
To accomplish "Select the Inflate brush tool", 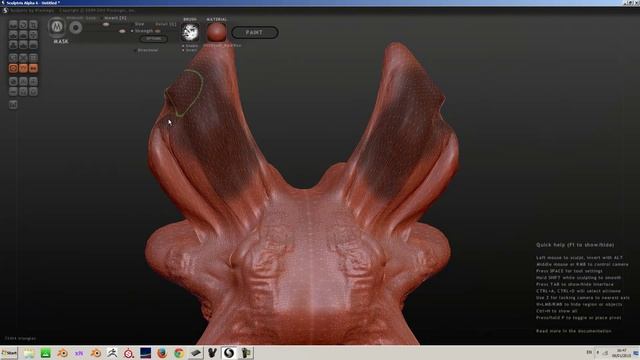I will (13, 44).
